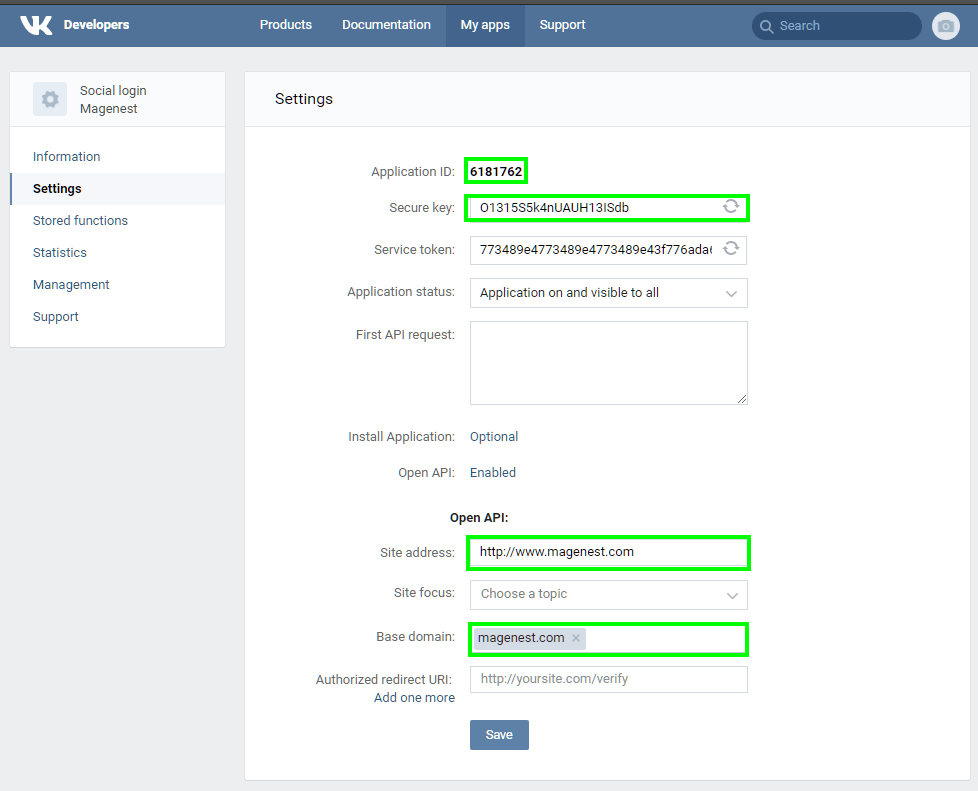
Task: Open the Support menu in header
Action: pyautogui.click(x=563, y=25)
